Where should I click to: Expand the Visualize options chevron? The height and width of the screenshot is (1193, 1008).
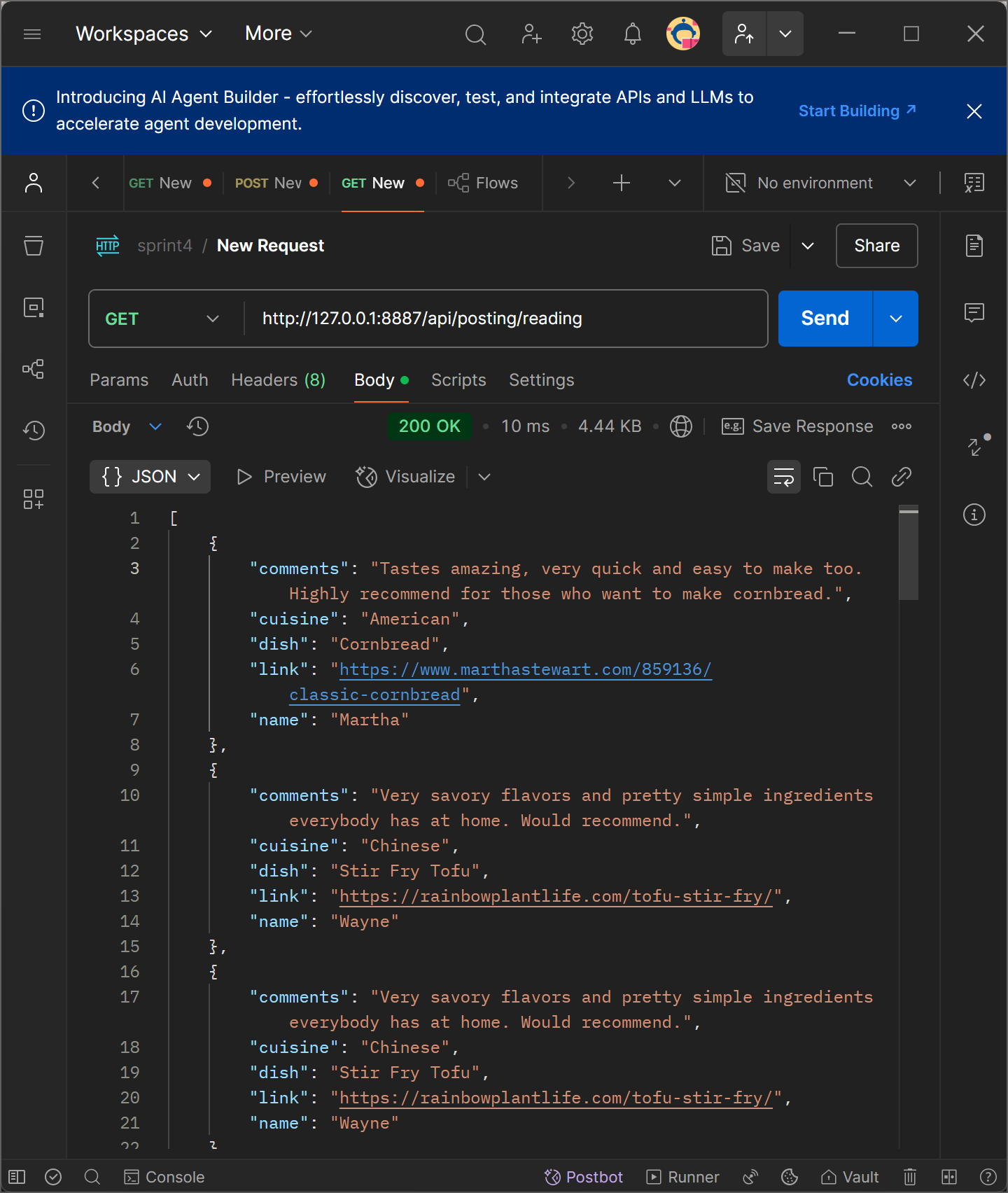[484, 477]
